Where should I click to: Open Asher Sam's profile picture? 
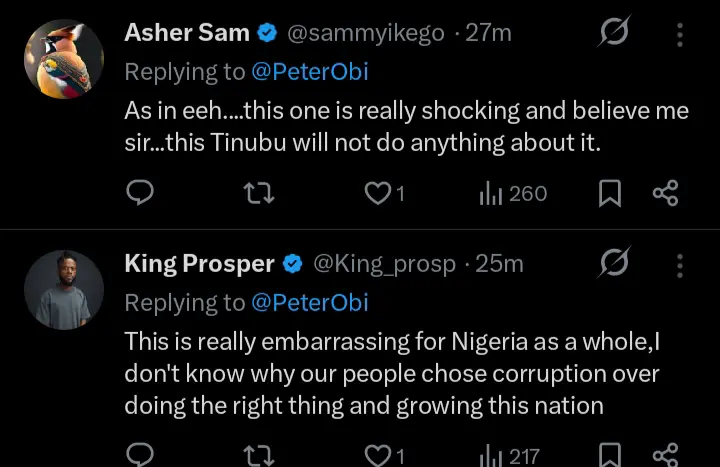(64, 59)
